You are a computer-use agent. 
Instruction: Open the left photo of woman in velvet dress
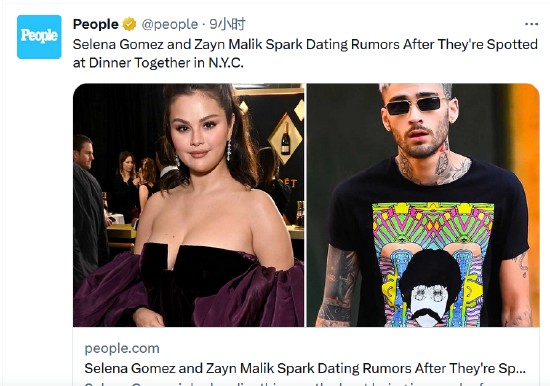click(188, 205)
